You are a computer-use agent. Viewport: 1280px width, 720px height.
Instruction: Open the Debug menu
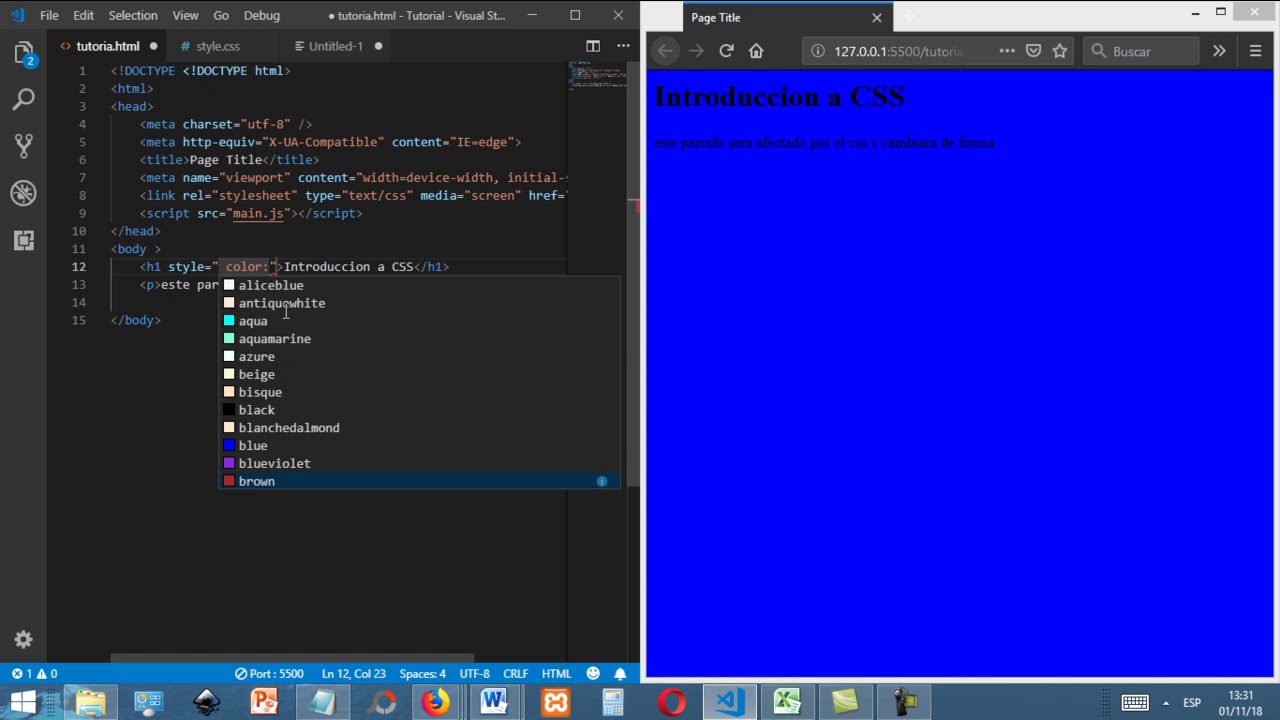[262, 15]
